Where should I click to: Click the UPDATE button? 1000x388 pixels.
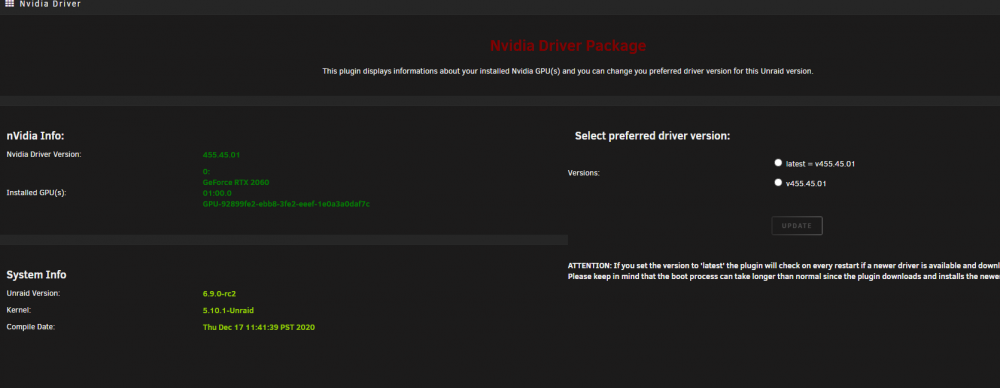click(797, 226)
